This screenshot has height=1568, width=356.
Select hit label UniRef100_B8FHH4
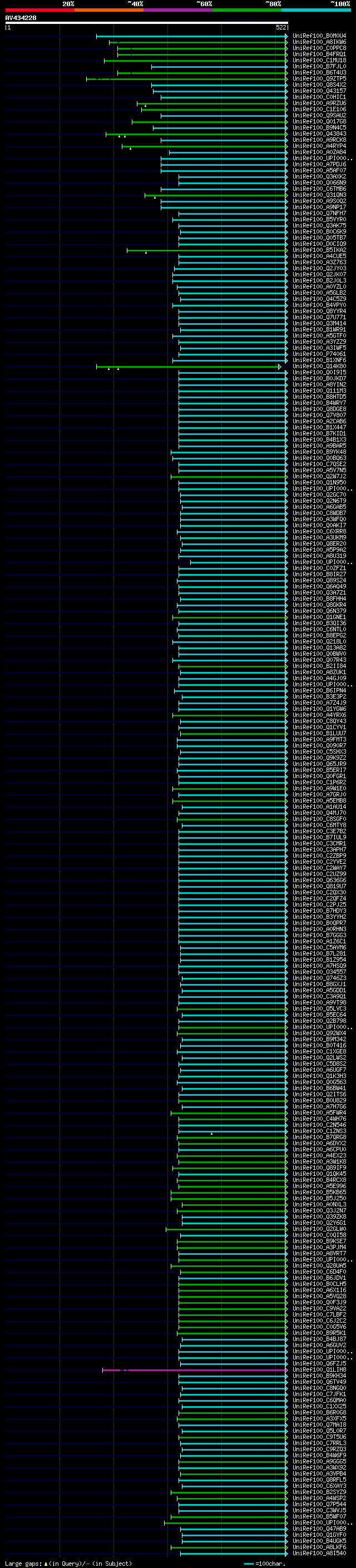(319, 599)
